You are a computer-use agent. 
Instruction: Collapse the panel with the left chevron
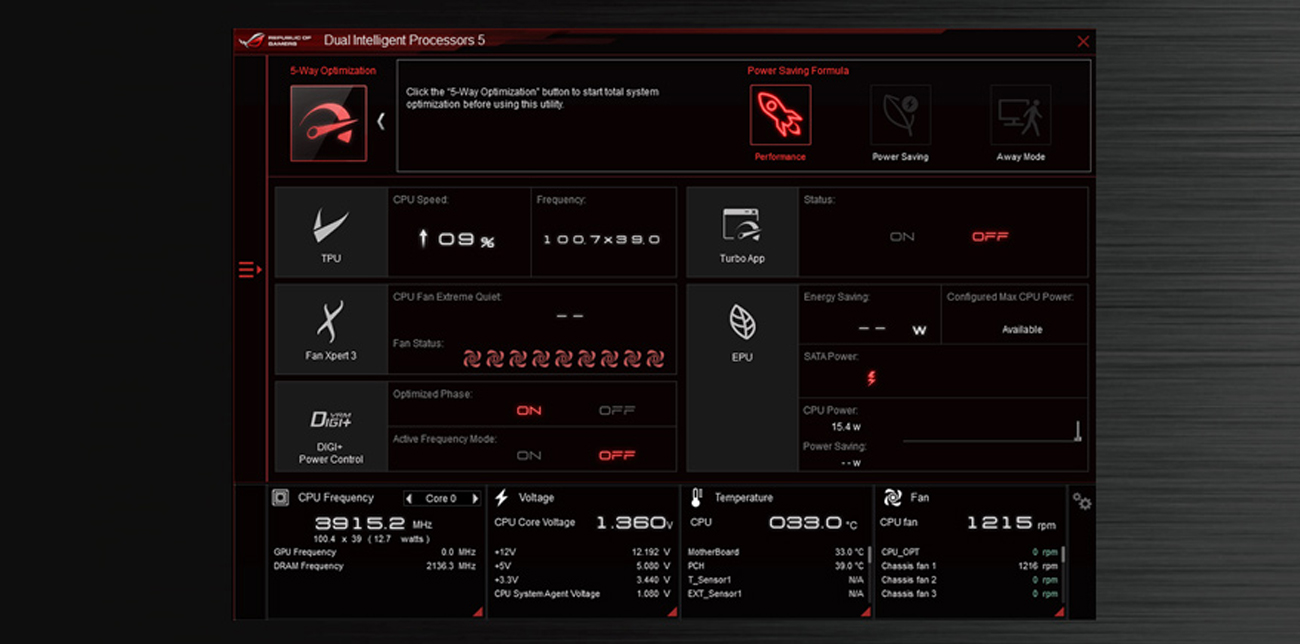(x=381, y=121)
